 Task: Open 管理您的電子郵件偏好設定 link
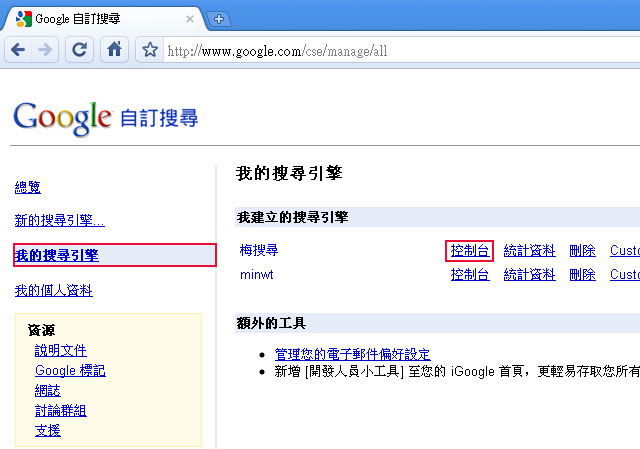point(353,354)
